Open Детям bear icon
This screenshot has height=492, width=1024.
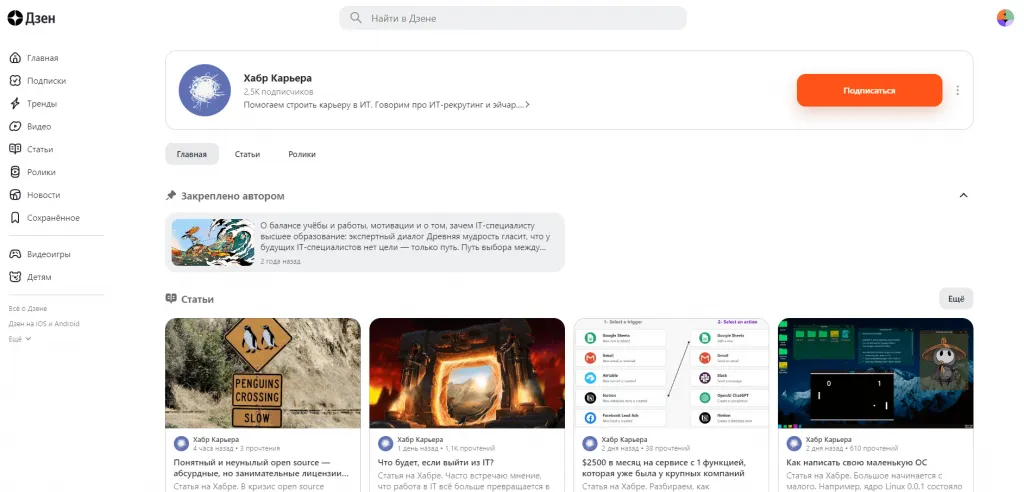tap(15, 277)
